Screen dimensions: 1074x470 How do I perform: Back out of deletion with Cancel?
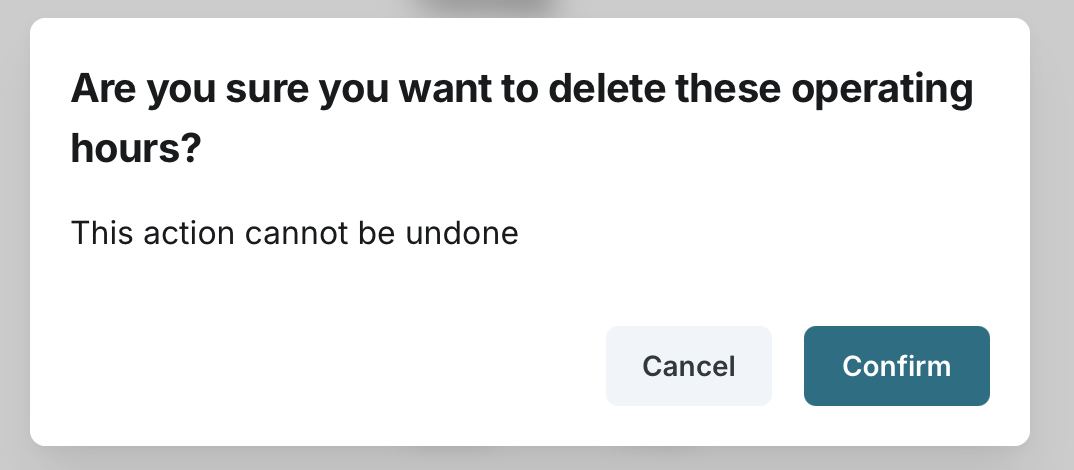pyautogui.click(x=688, y=366)
